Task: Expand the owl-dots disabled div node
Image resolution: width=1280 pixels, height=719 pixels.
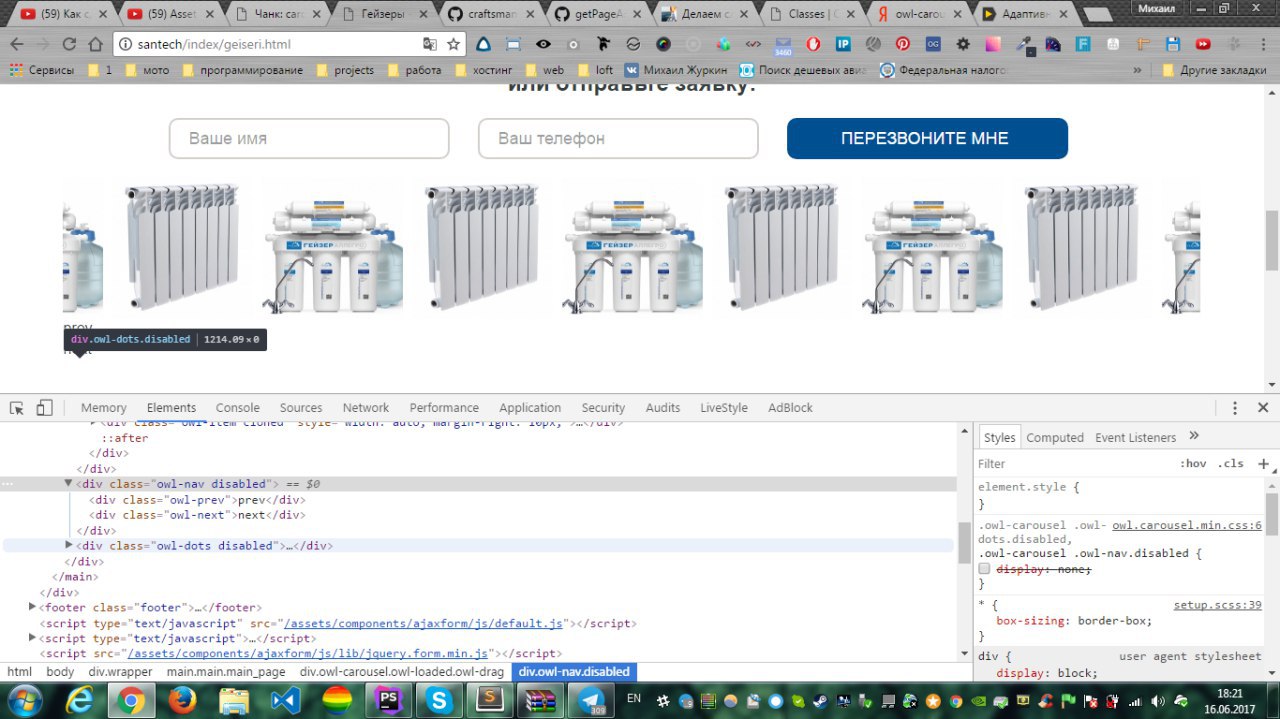Action: [69, 546]
